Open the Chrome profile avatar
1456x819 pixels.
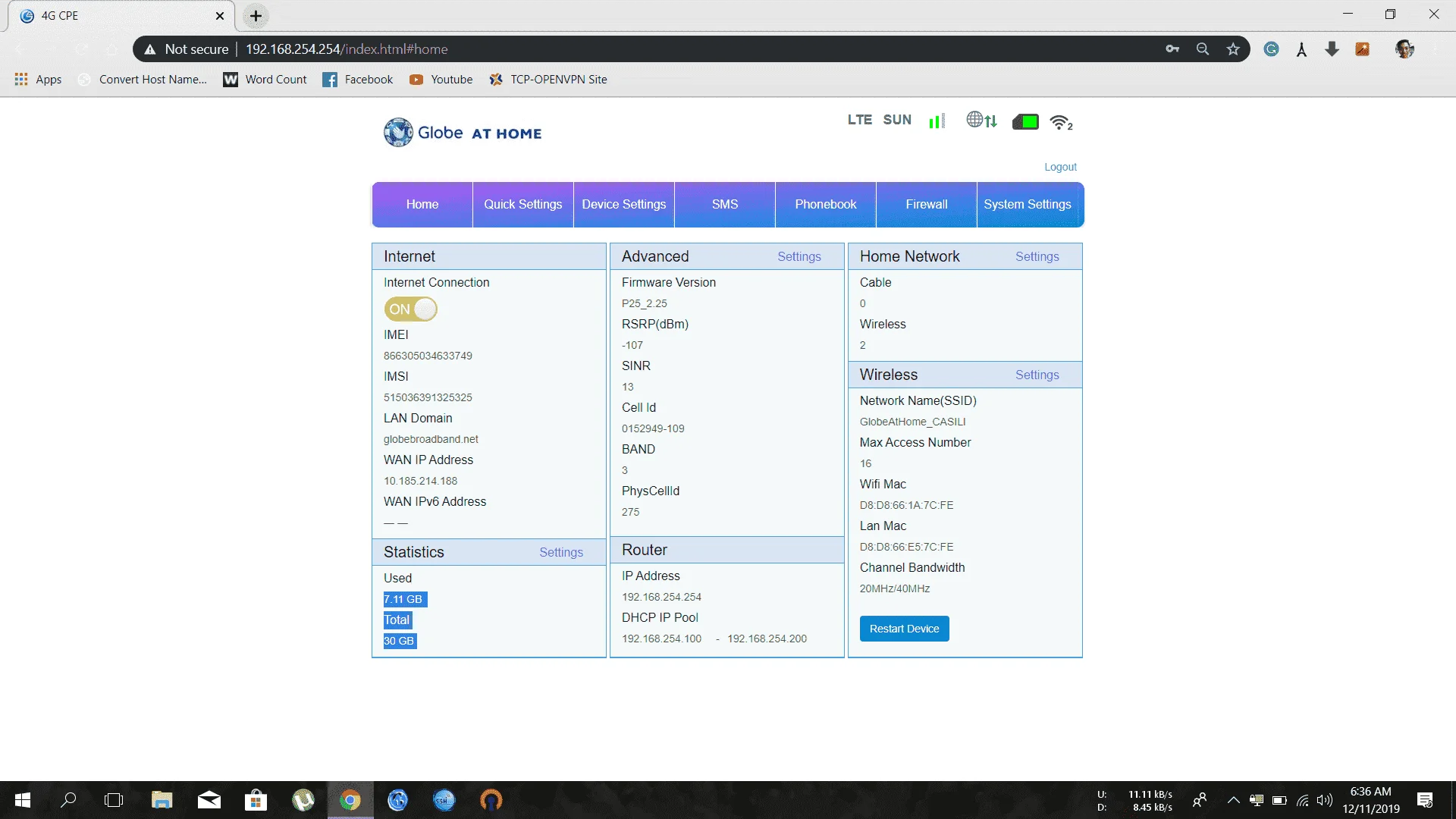1404,49
